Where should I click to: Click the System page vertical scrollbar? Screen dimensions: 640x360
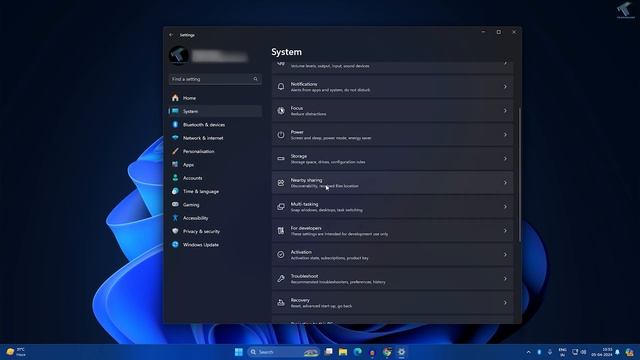(519, 175)
